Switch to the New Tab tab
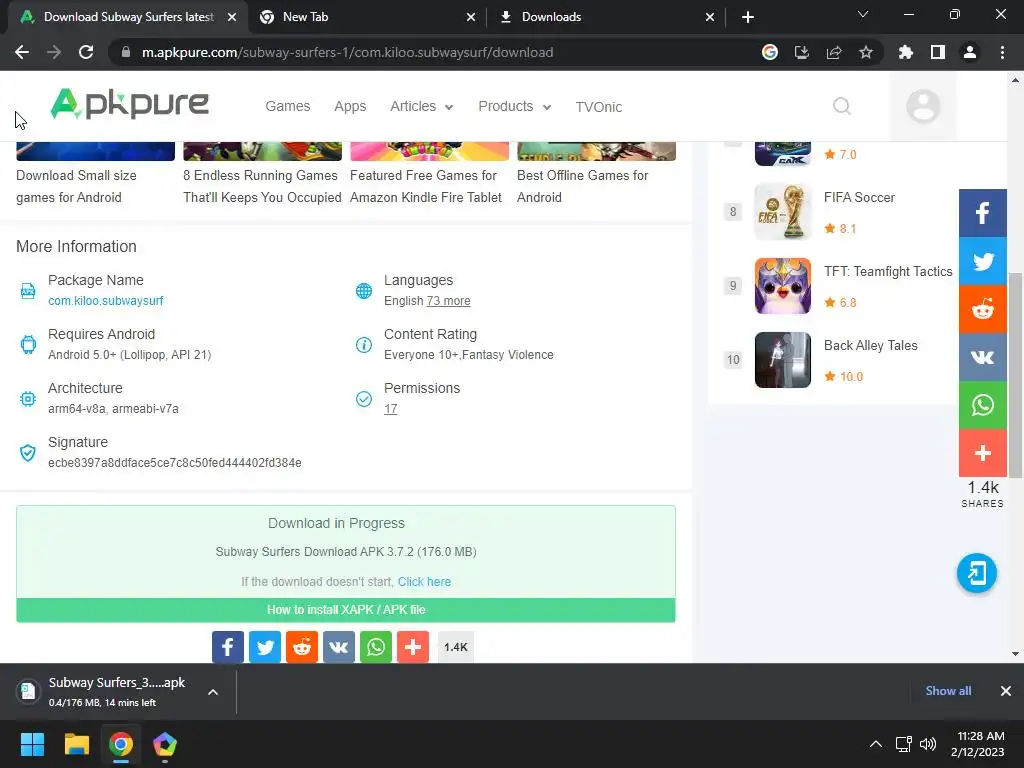Image resolution: width=1024 pixels, height=768 pixels. 368,17
